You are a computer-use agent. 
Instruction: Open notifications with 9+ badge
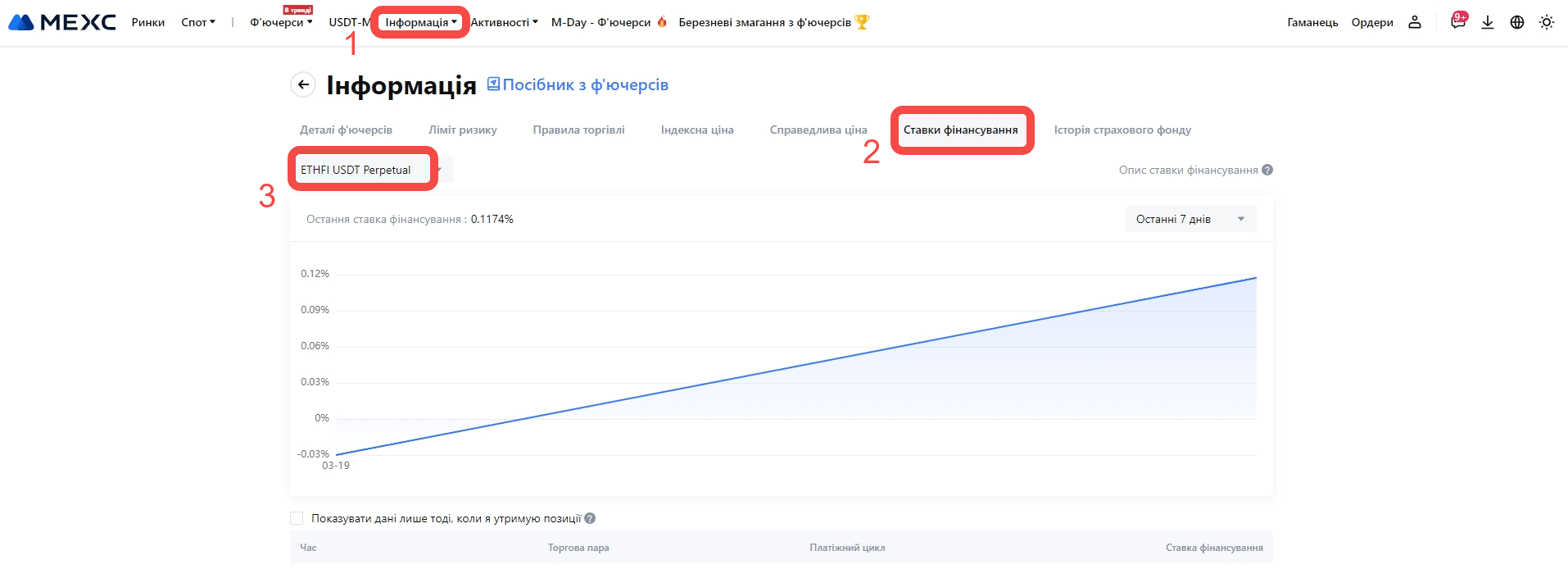click(x=1457, y=21)
